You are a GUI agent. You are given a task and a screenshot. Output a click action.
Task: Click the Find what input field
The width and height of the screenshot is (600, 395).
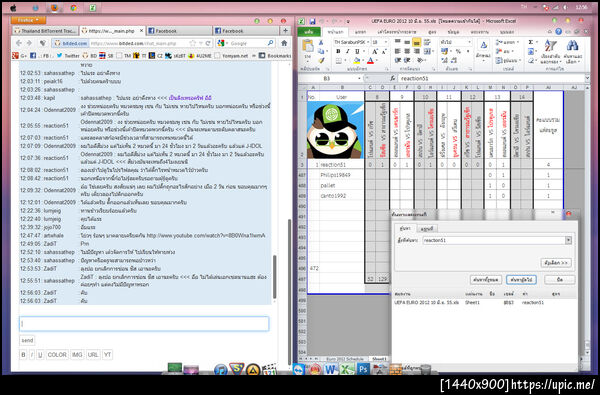tap(494, 240)
